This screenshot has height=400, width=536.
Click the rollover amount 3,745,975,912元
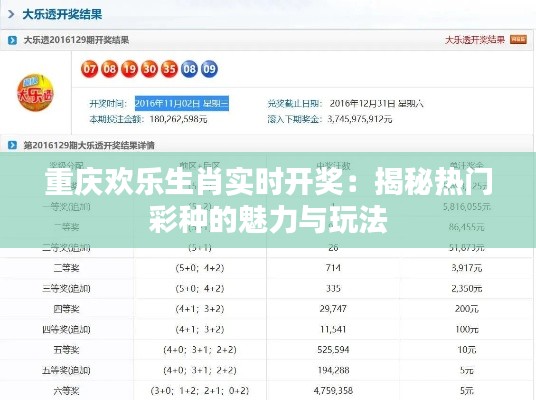point(360,119)
